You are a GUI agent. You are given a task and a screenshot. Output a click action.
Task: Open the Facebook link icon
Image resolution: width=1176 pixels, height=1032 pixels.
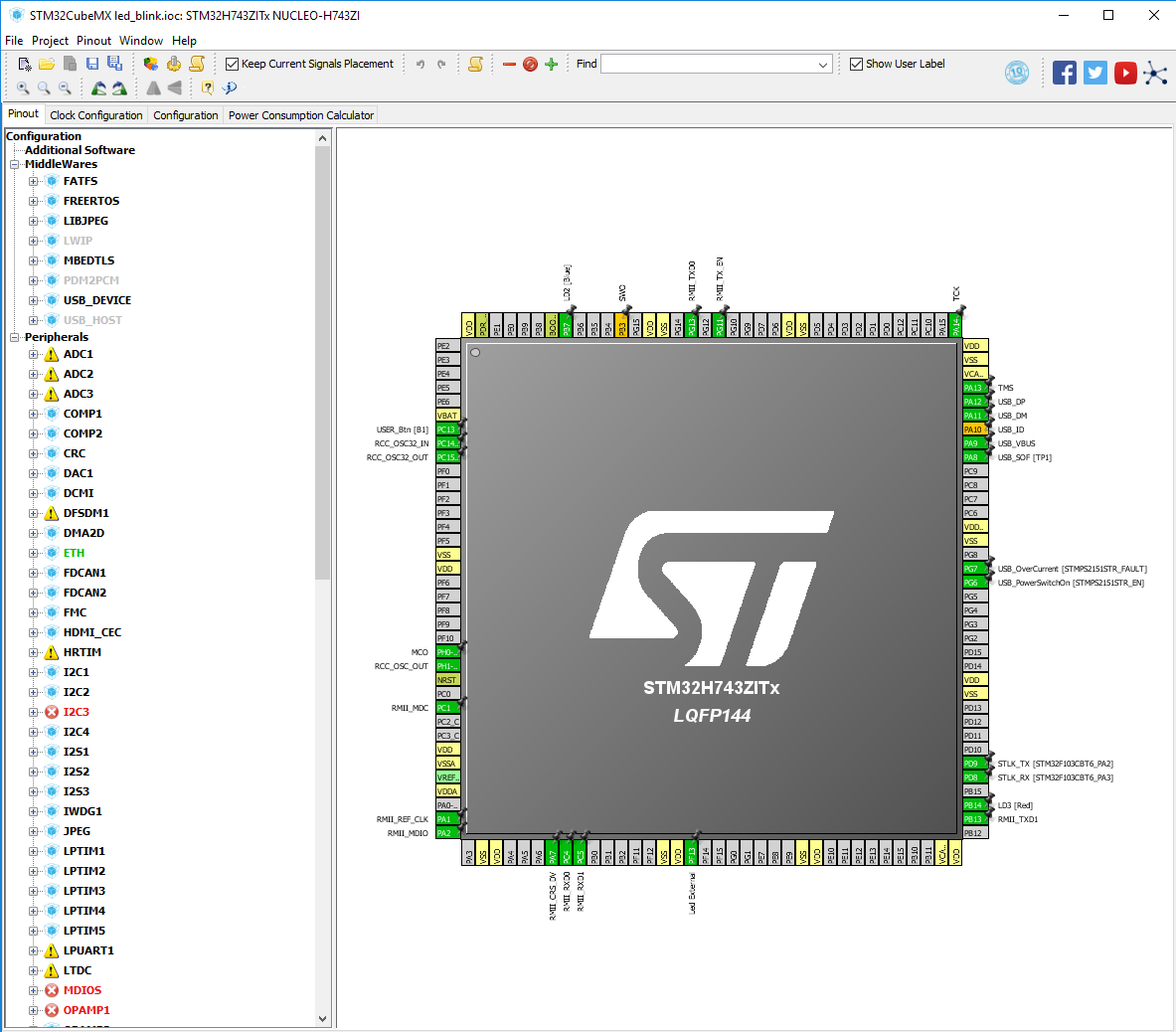1065,73
